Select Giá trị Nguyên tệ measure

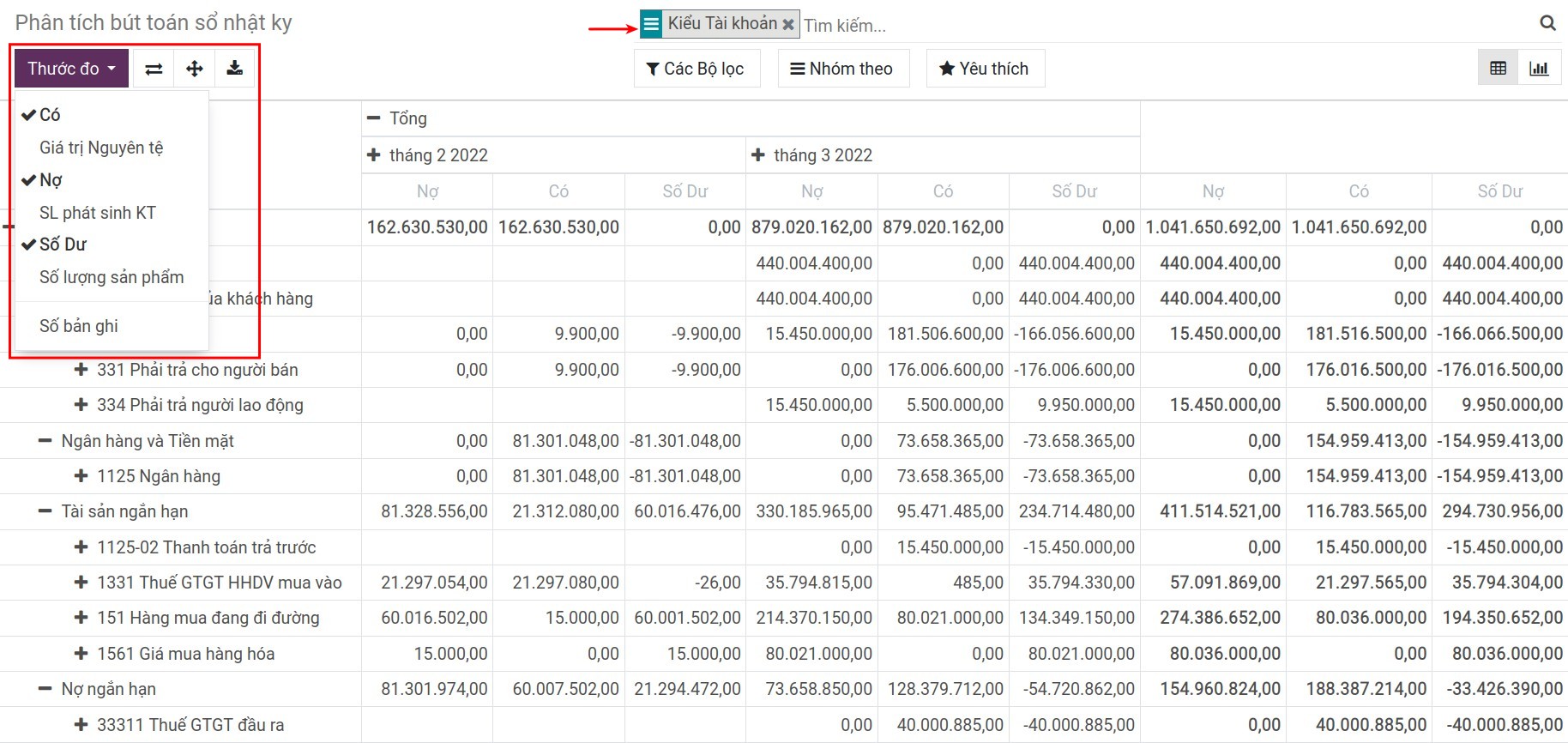(x=101, y=148)
